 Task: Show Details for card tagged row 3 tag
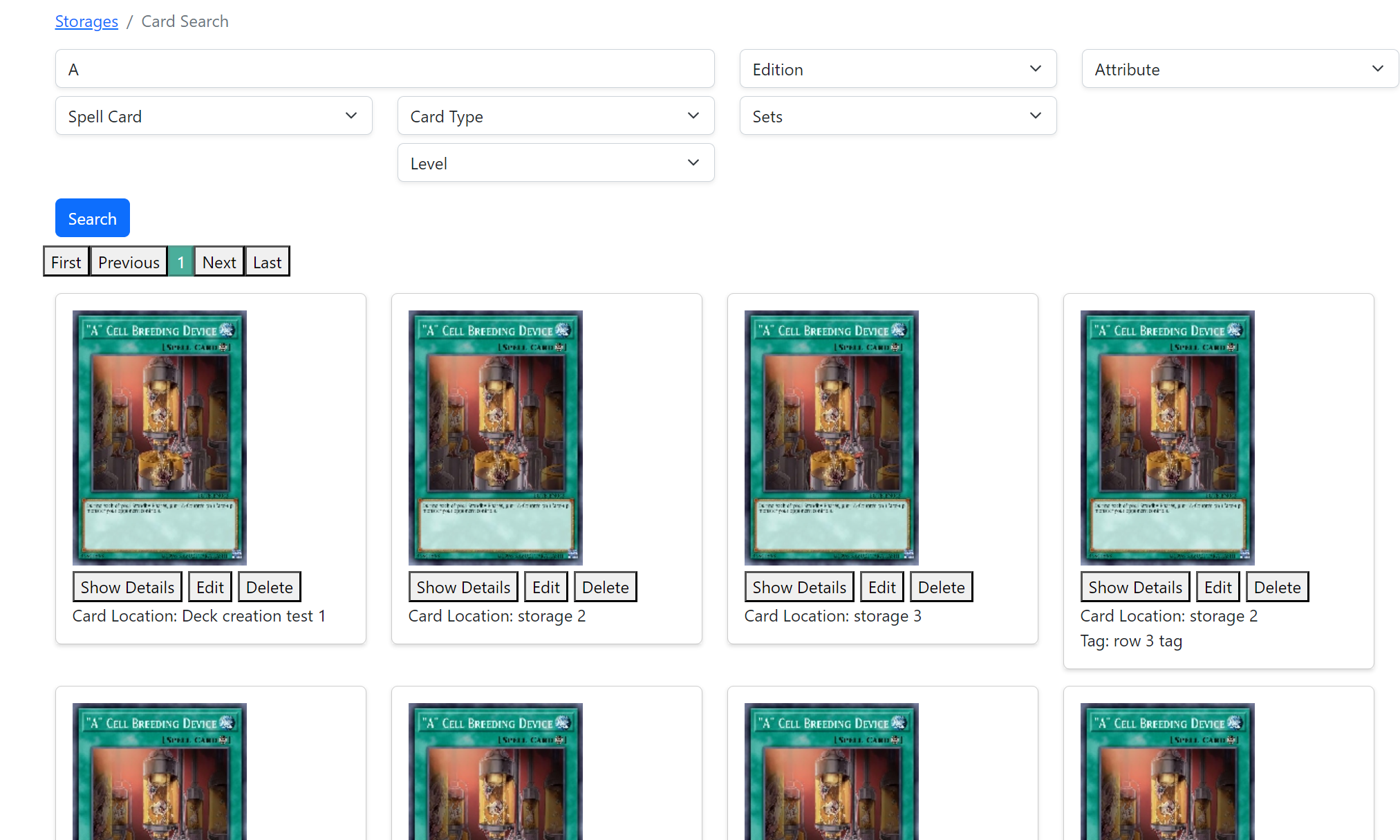(1135, 586)
